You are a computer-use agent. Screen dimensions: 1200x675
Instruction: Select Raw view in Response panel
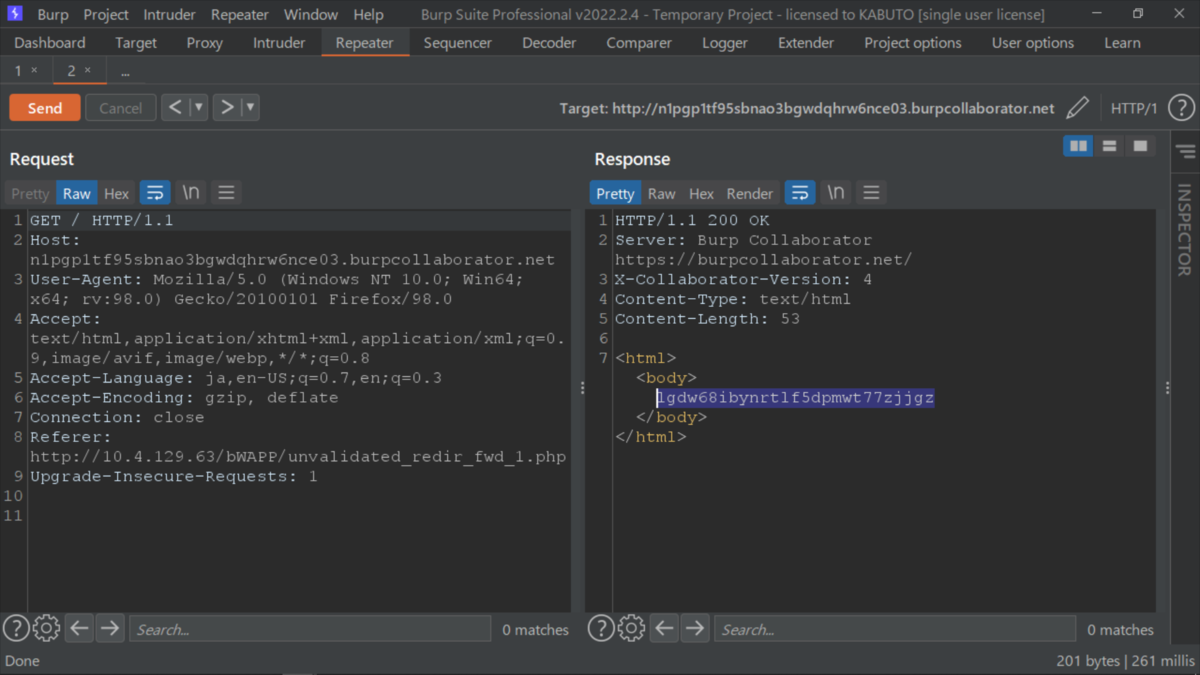[x=661, y=194]
